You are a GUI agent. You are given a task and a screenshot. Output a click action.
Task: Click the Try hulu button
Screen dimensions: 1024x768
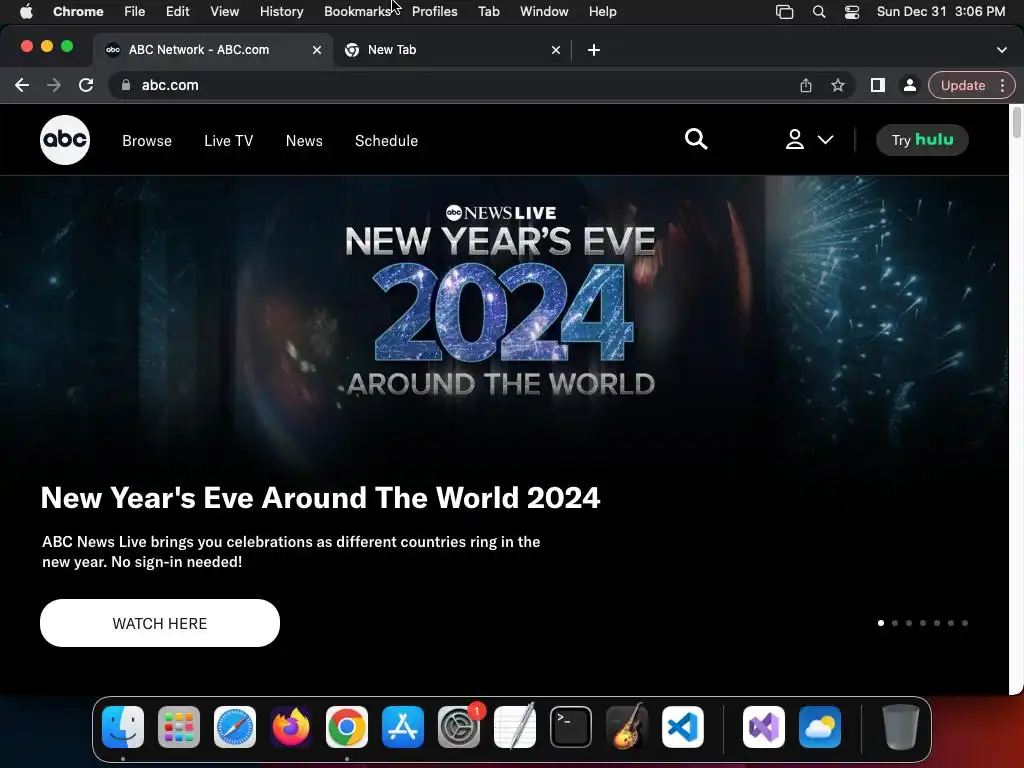click(921, 140)
